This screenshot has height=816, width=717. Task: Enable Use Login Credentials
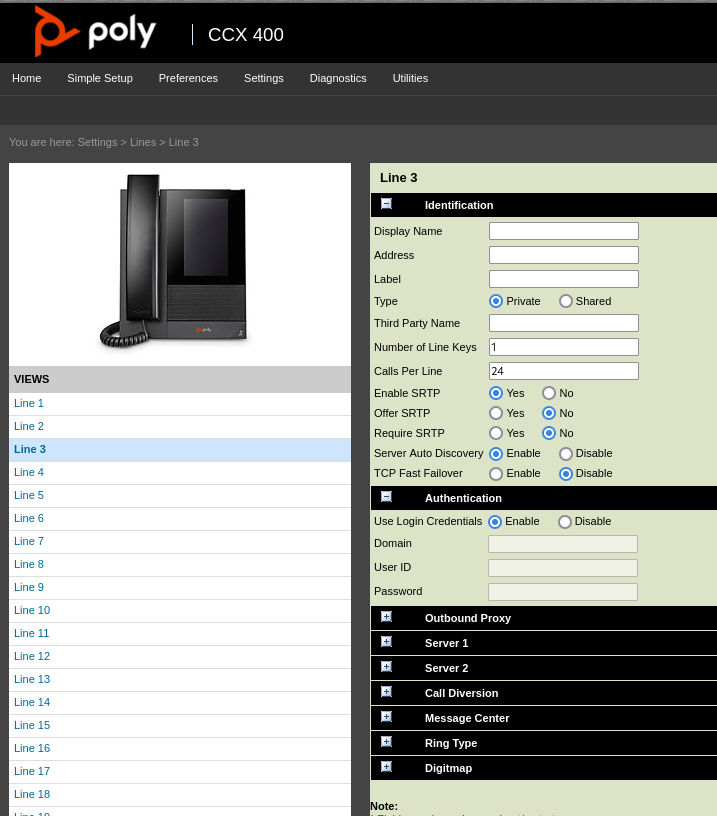coord(495,521)
